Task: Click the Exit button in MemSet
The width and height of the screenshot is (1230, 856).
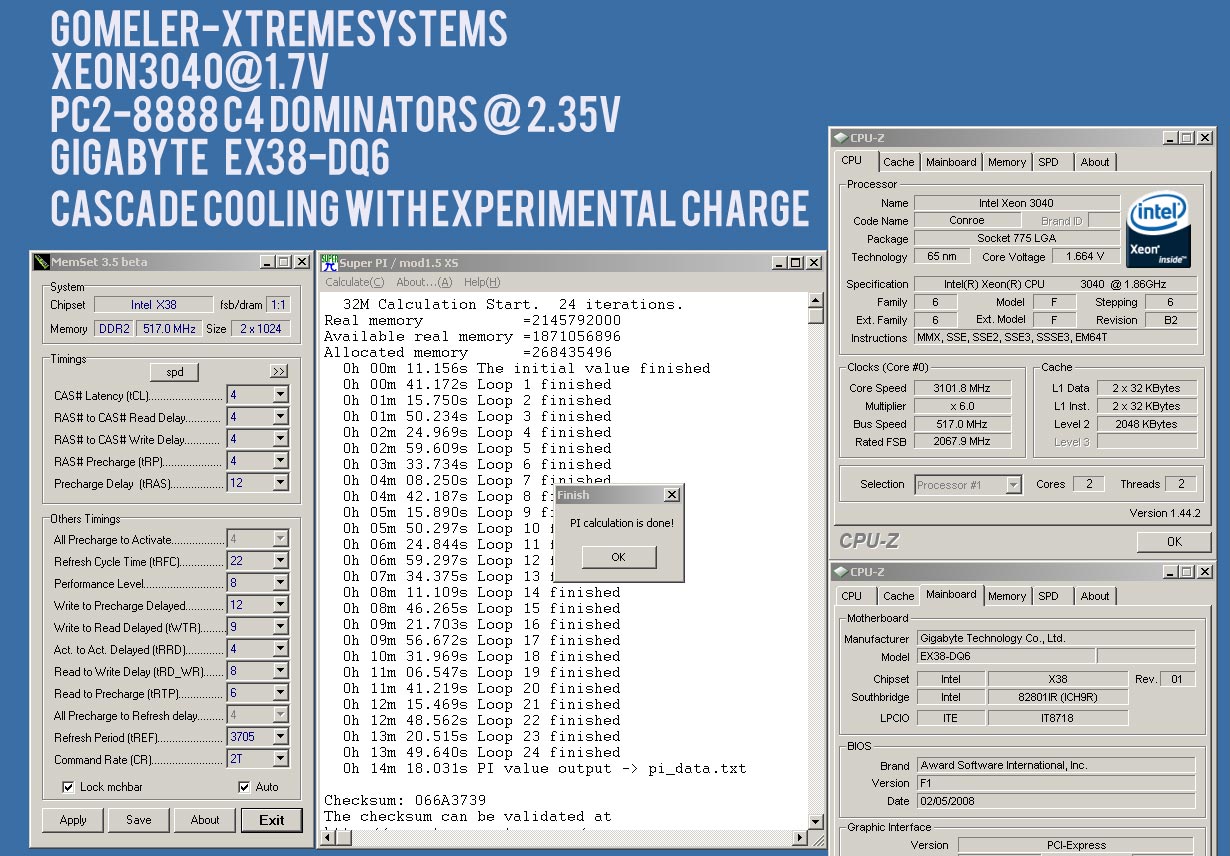Action: [x=272, y=820]
